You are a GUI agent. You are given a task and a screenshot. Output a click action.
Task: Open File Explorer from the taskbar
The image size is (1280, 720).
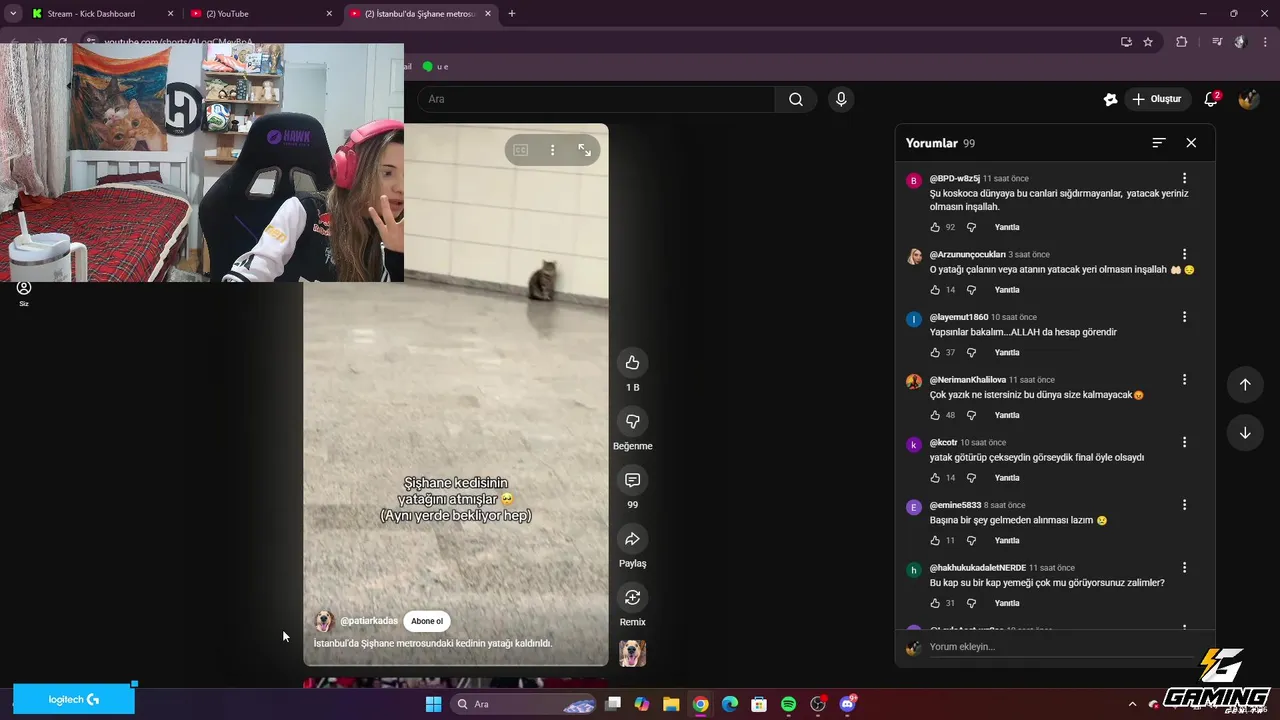click(x=671, y=704)
